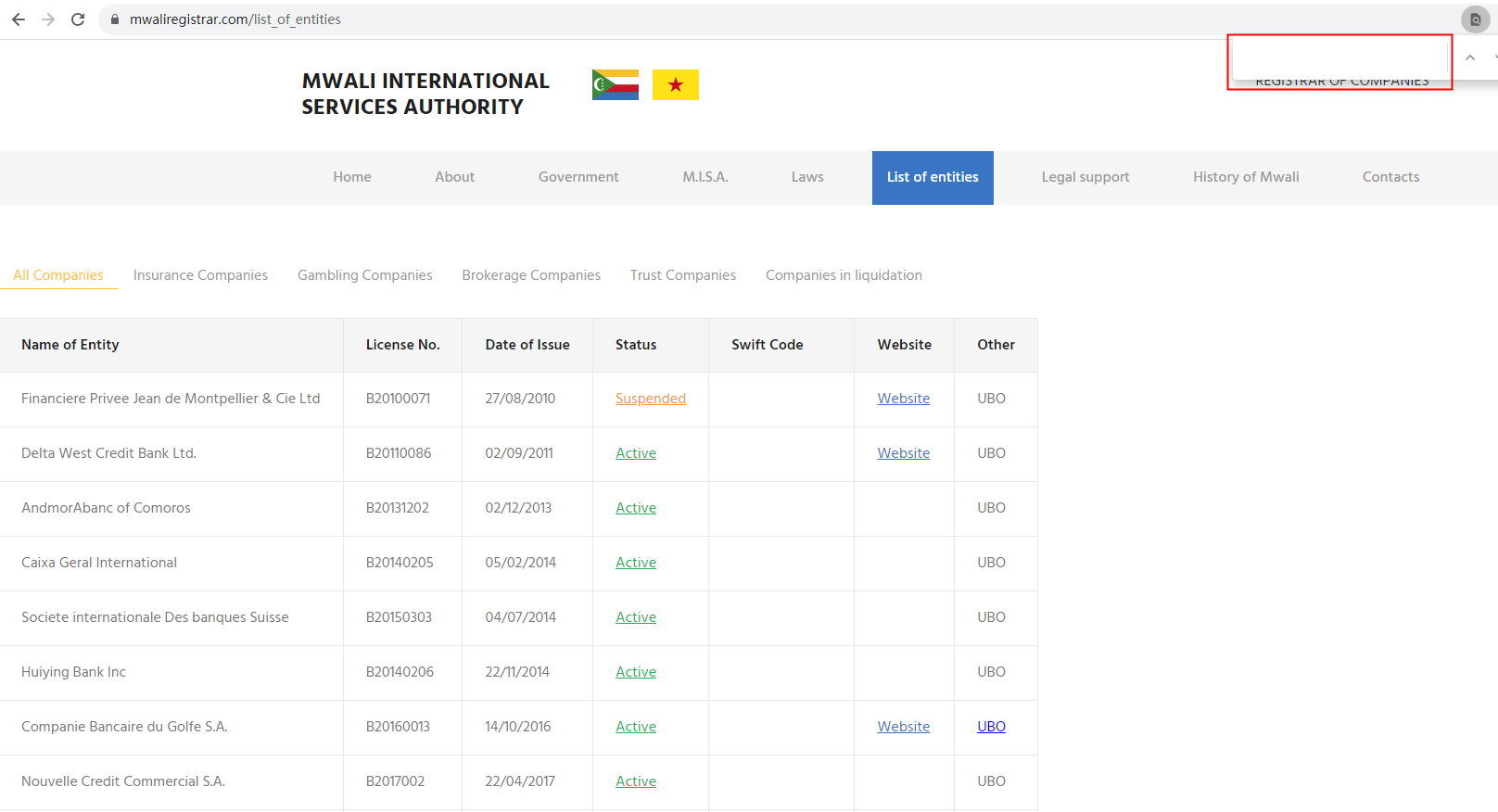The height and width of the screenshot is (812, 1498).
Task: Open Delta West Credit Bank's Website link
Action: coord(903,453)
